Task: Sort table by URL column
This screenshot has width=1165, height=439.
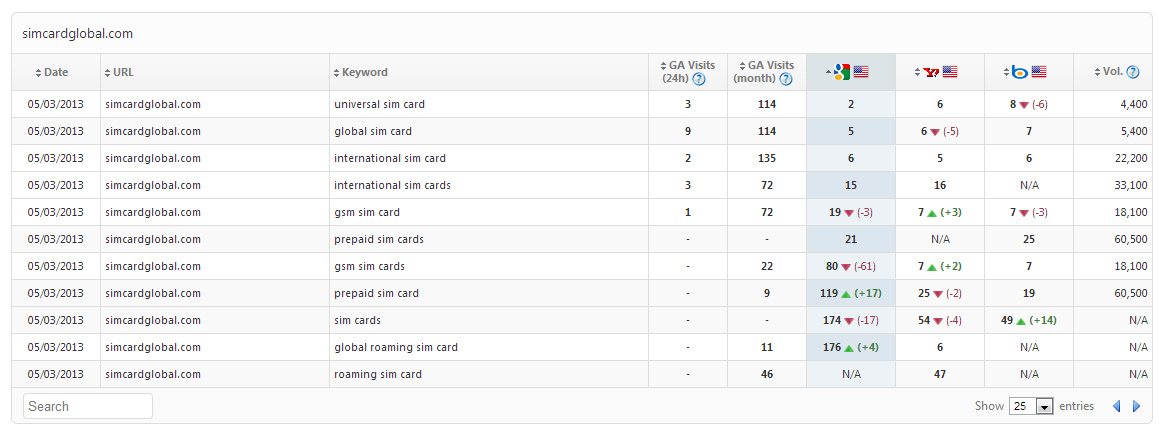Action: (x=123, y=72)
